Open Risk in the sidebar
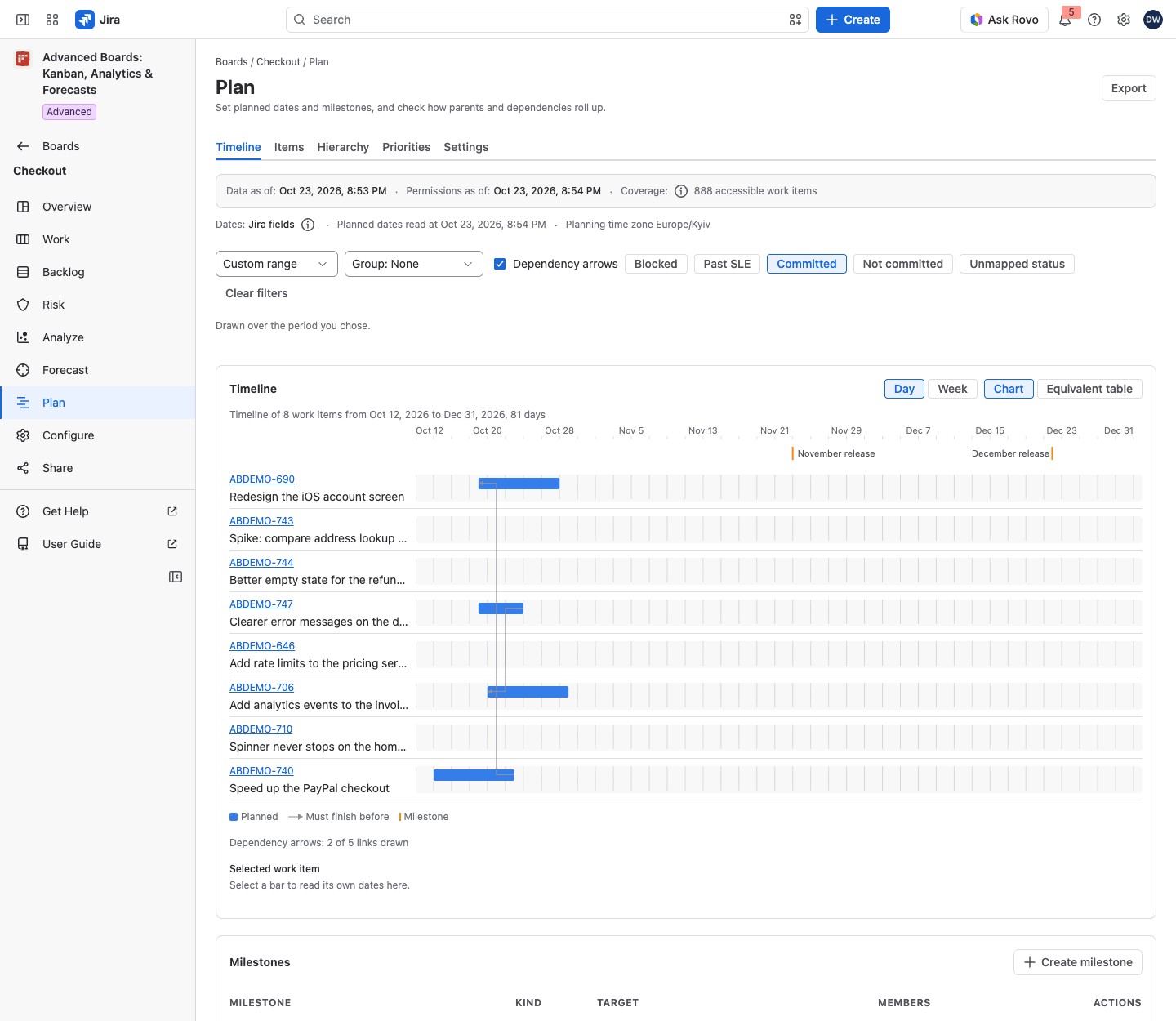This screenshot has height=1021, width=1176. coord(98,305)
